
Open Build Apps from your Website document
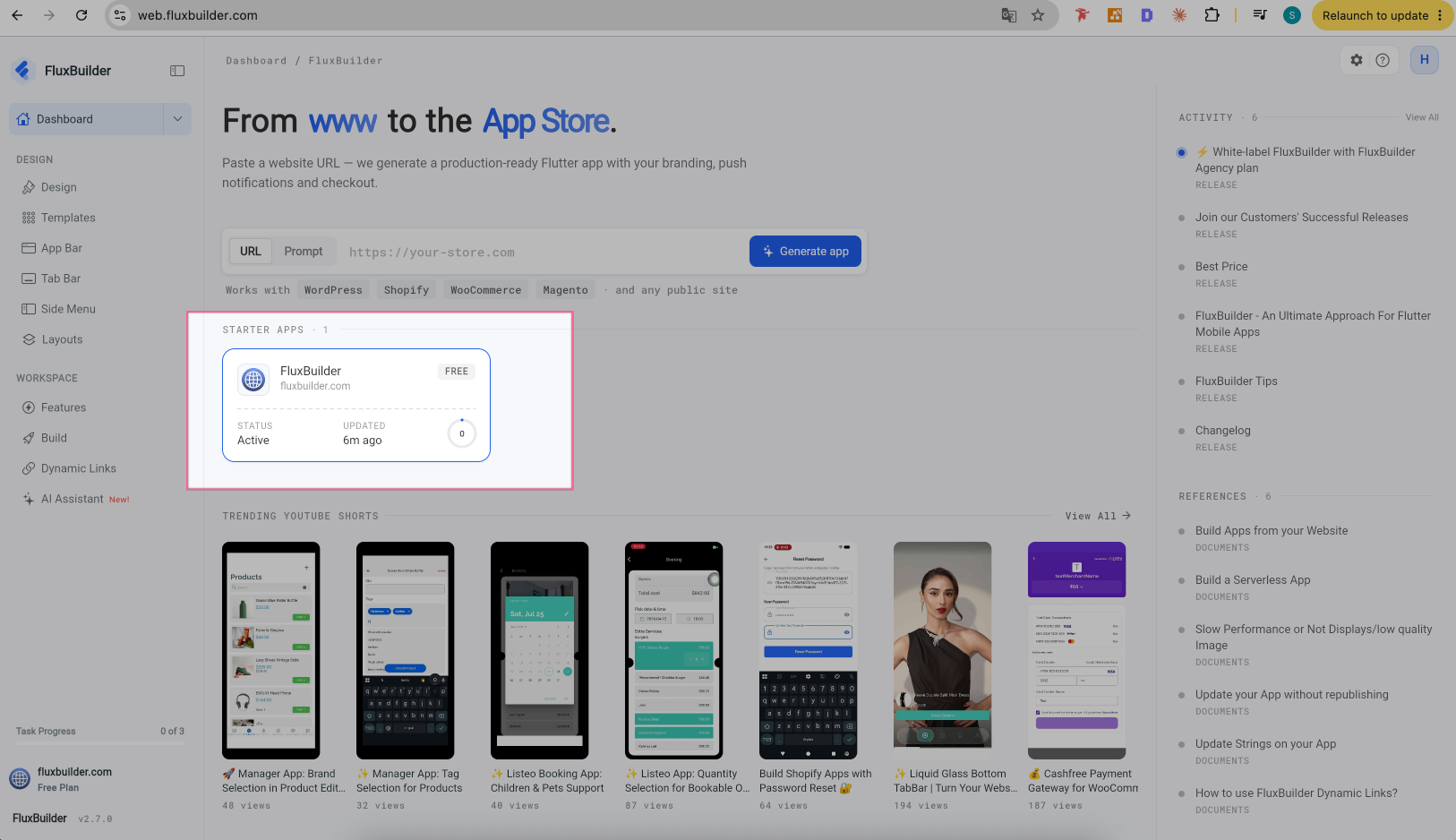point(1272,531)
